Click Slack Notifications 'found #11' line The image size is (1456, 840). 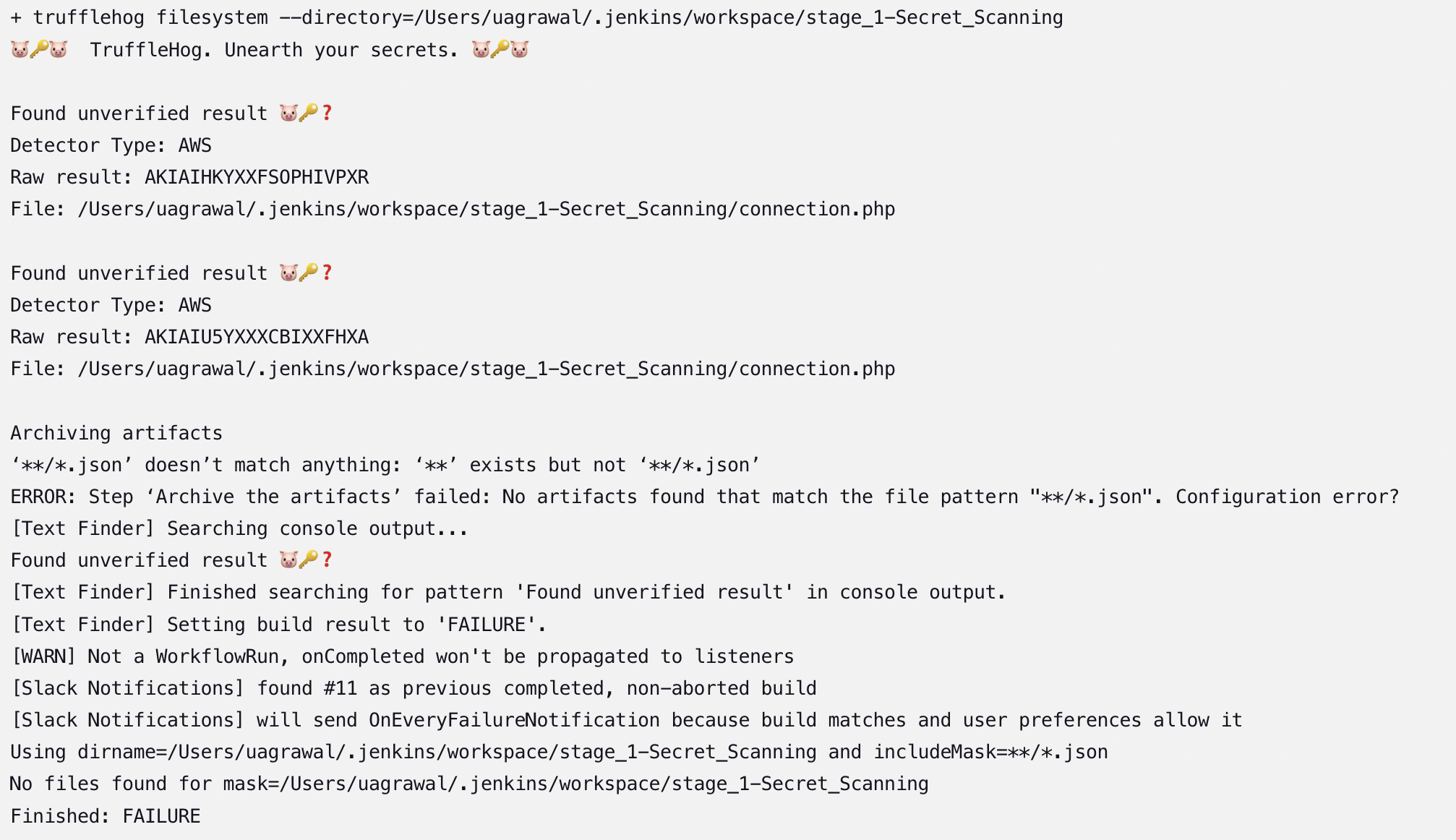tap(414, 688)
